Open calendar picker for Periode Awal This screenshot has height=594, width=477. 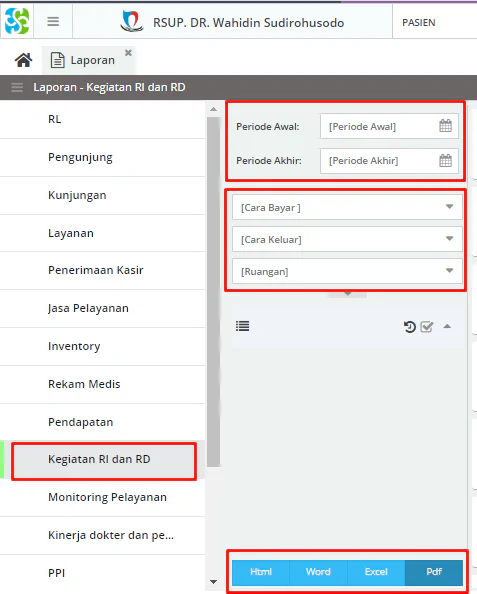click(445, 126)
